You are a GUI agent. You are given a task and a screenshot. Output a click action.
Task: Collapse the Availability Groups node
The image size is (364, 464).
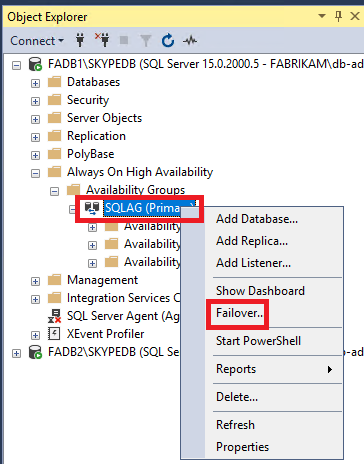coord(54,191)
